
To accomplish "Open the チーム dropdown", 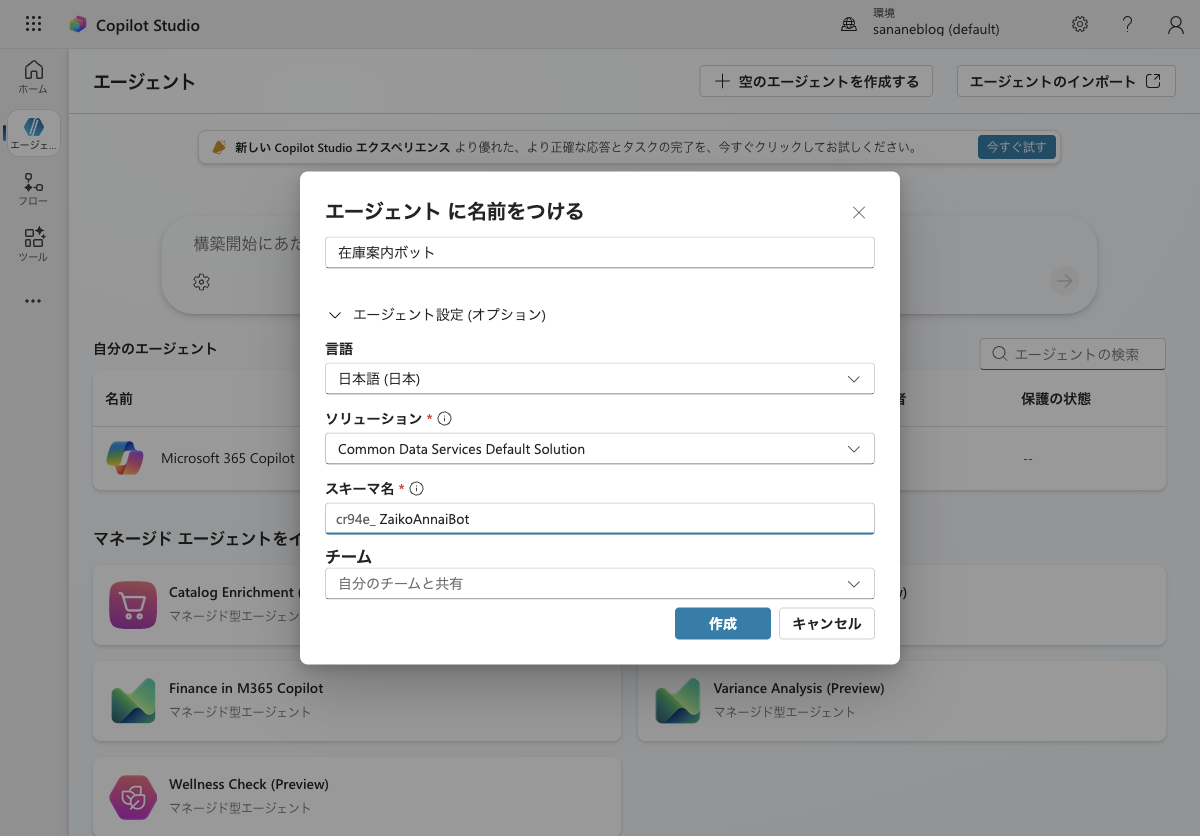I will [x=600, y=583].
